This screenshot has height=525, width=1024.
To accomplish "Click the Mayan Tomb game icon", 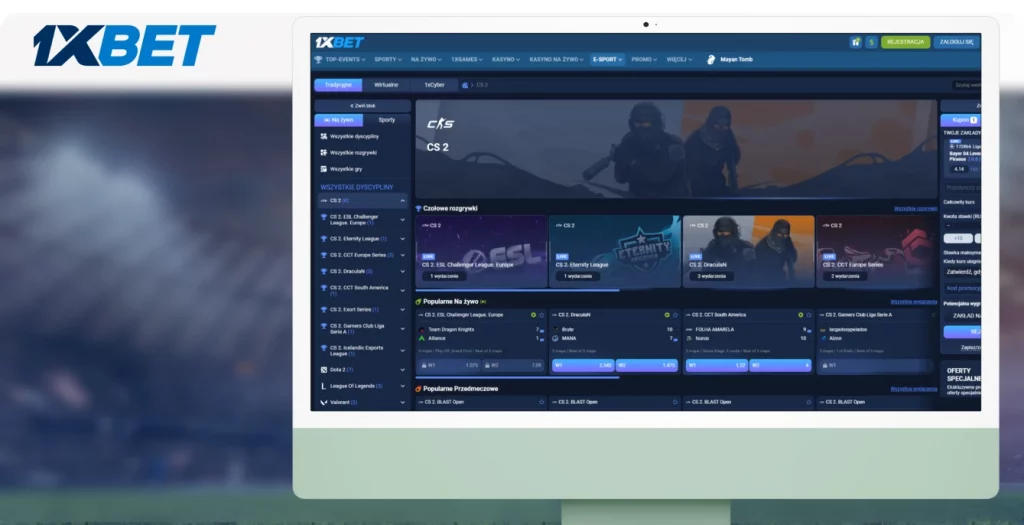I will point(711,59).
